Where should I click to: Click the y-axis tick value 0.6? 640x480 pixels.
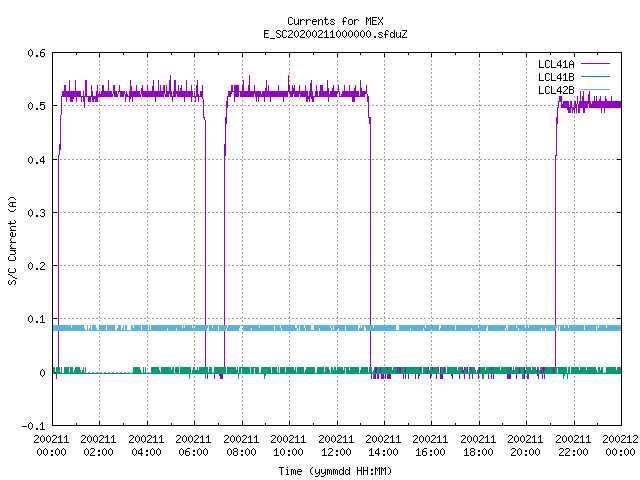click(36, 53)
